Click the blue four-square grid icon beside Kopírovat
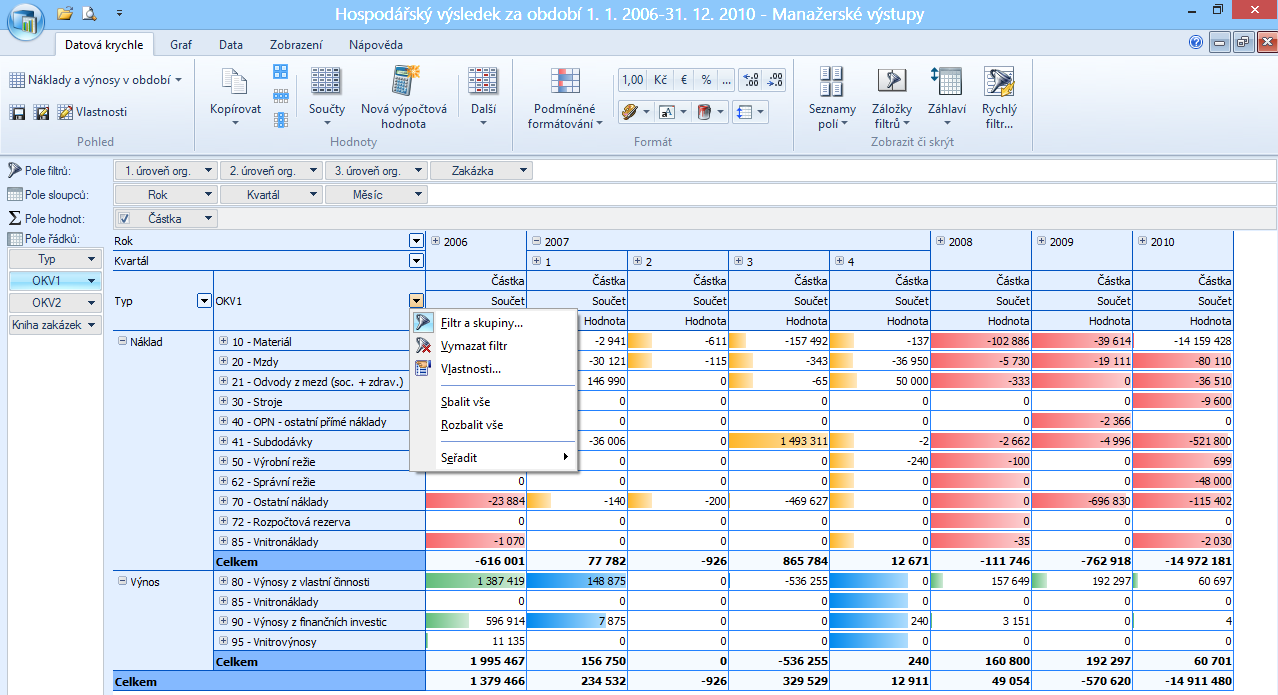The height and width of the screenshot is (695, 1278). tap(280, 72)
